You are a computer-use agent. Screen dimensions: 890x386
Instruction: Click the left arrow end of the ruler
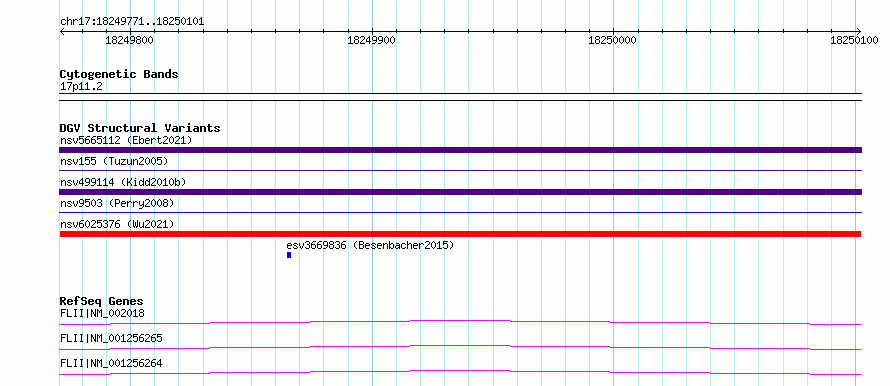click(62, 31)
